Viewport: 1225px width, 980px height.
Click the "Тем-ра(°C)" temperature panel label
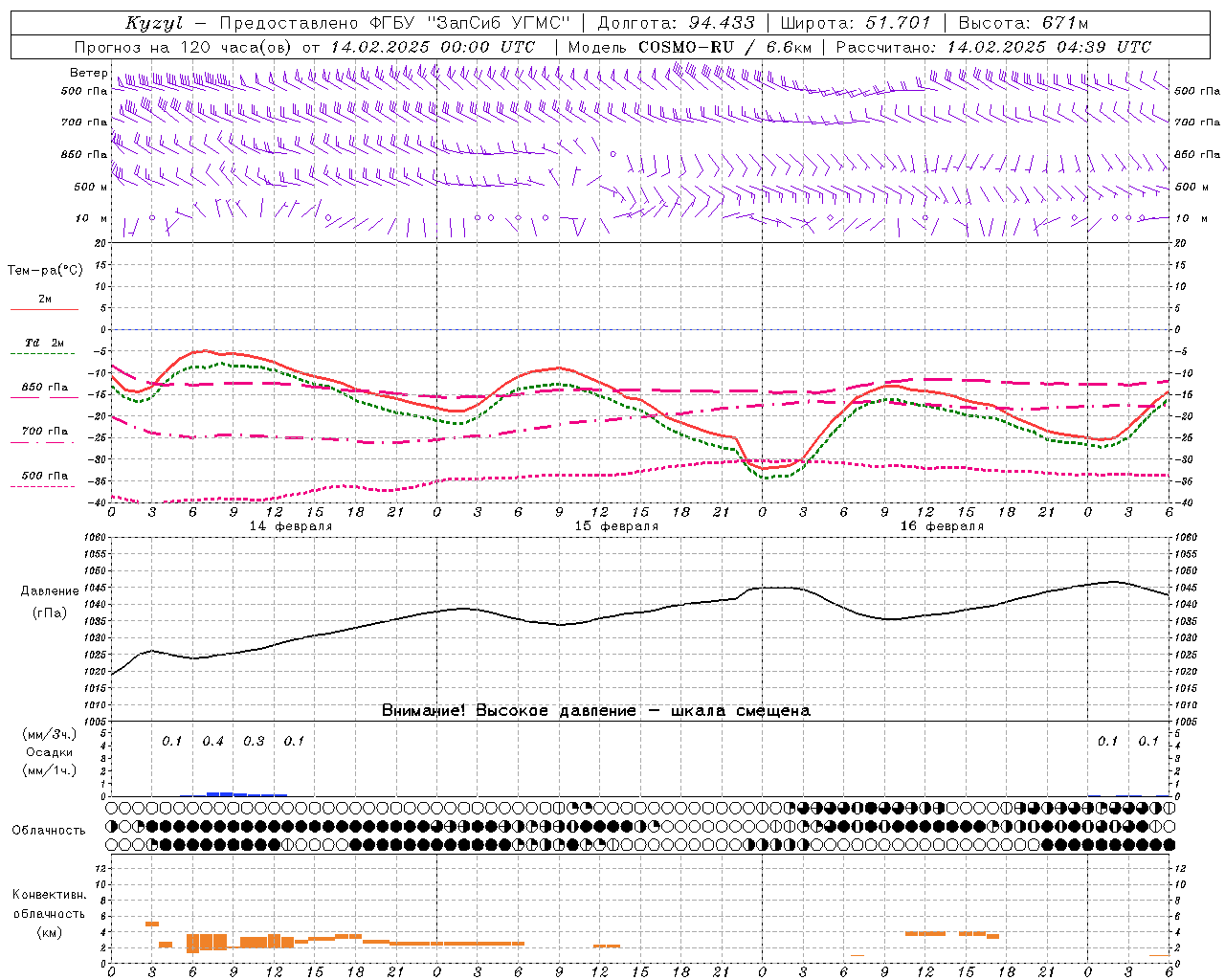[x=45, y=271]
